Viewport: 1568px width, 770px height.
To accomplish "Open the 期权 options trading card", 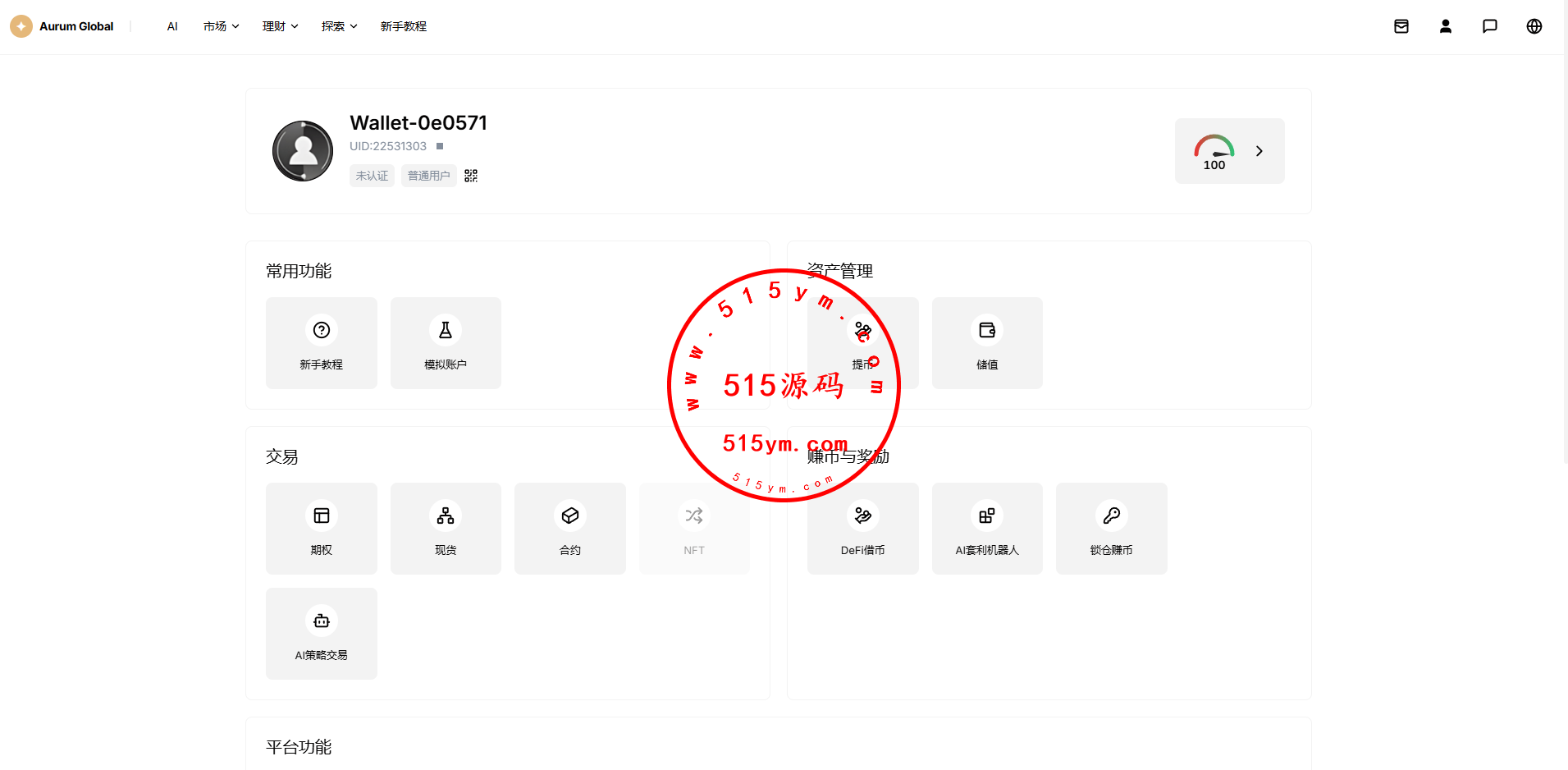I will (x=322, y=529).
